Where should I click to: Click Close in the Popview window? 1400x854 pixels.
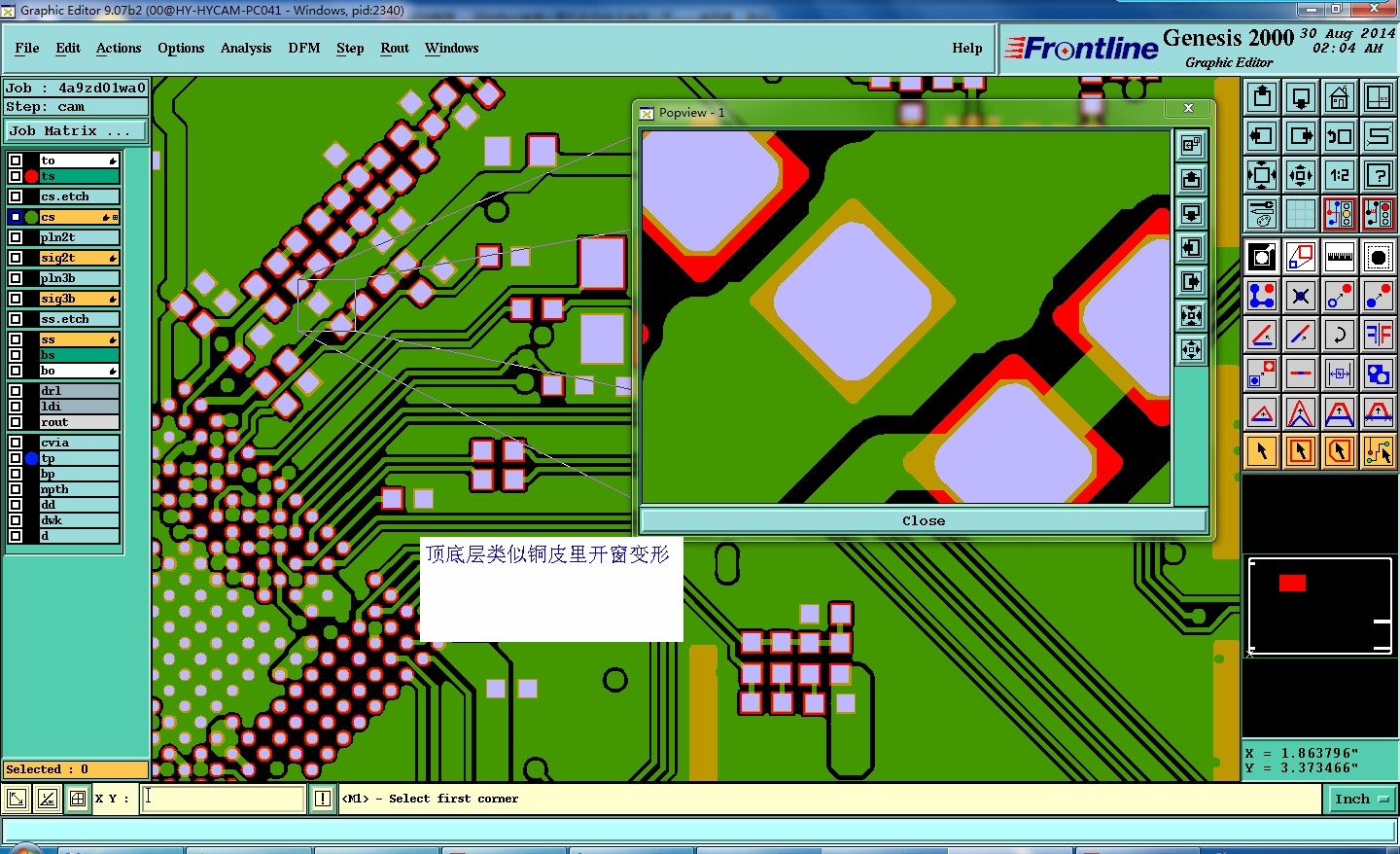924,520
